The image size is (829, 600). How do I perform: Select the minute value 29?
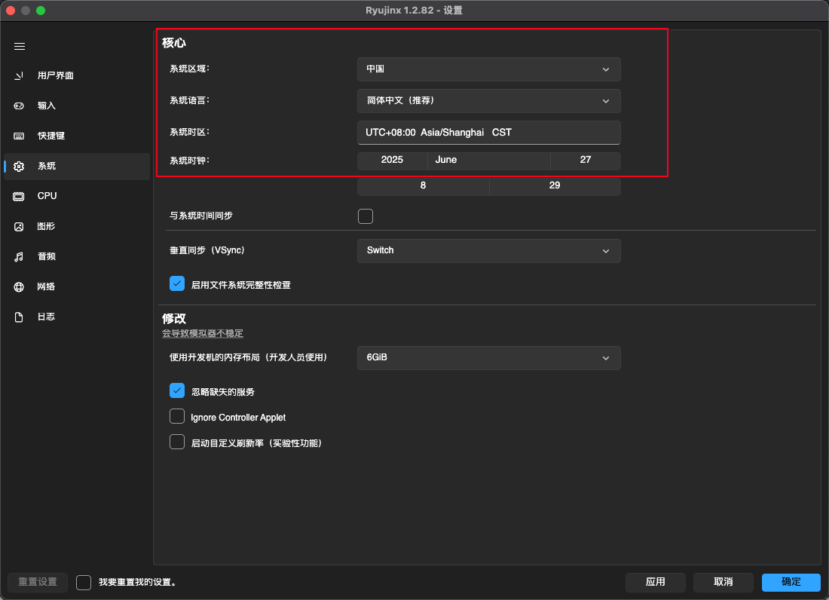coord(555,186)
